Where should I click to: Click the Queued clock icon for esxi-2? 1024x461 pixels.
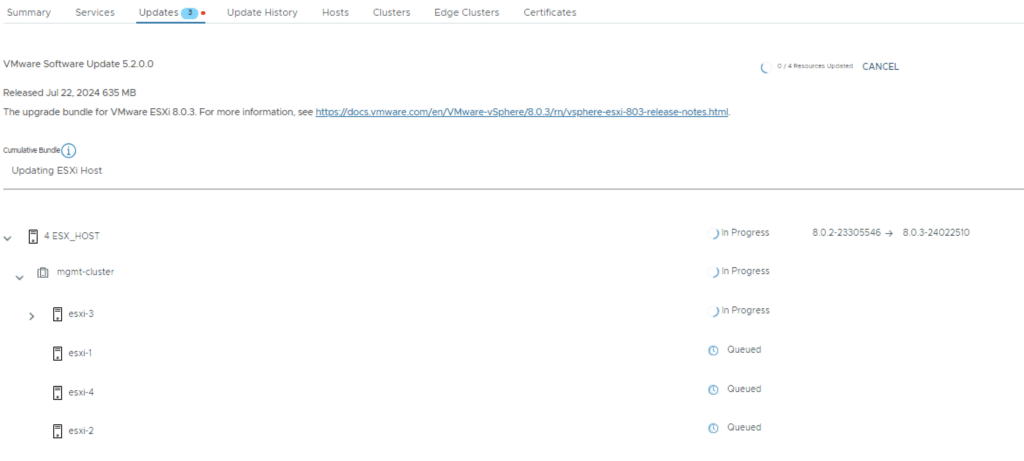click(713, 428)
